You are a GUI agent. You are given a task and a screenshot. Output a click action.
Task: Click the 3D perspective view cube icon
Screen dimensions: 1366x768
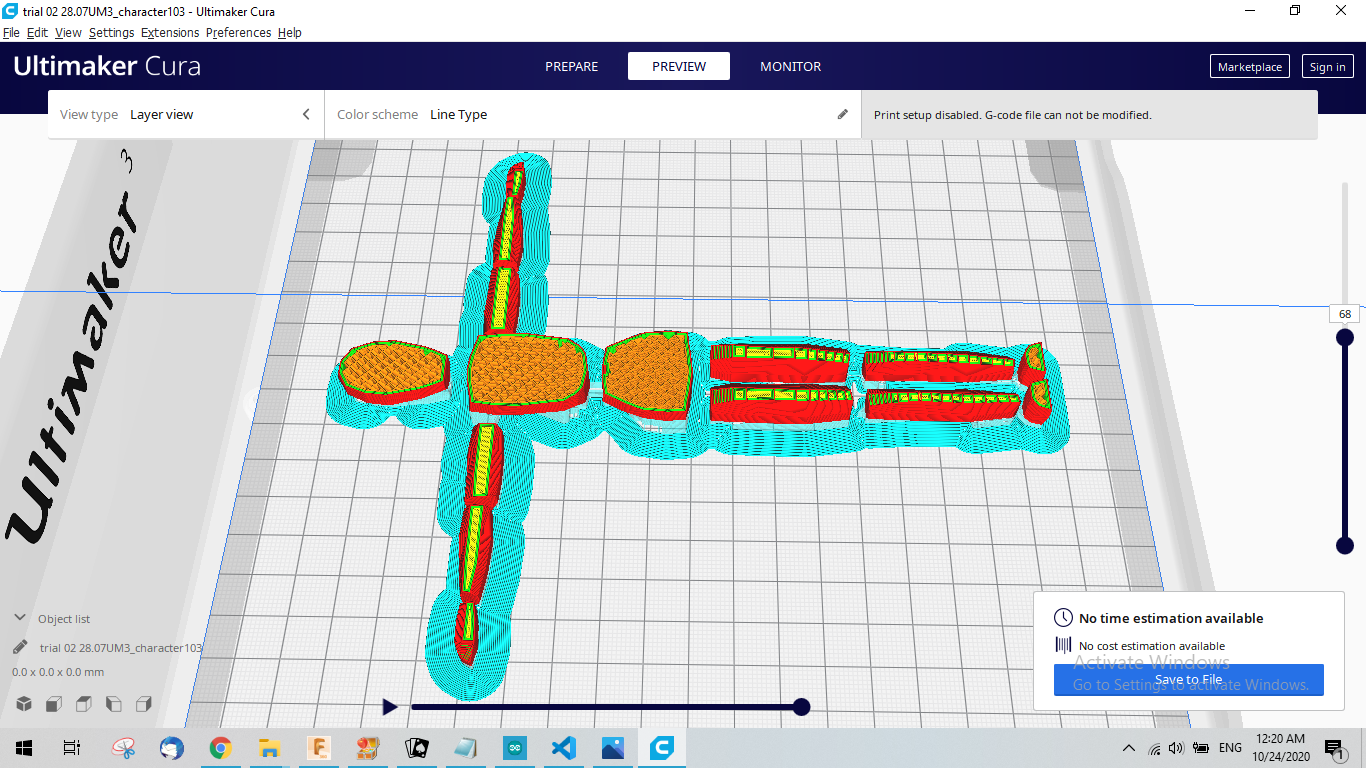[x=23, y=704]
